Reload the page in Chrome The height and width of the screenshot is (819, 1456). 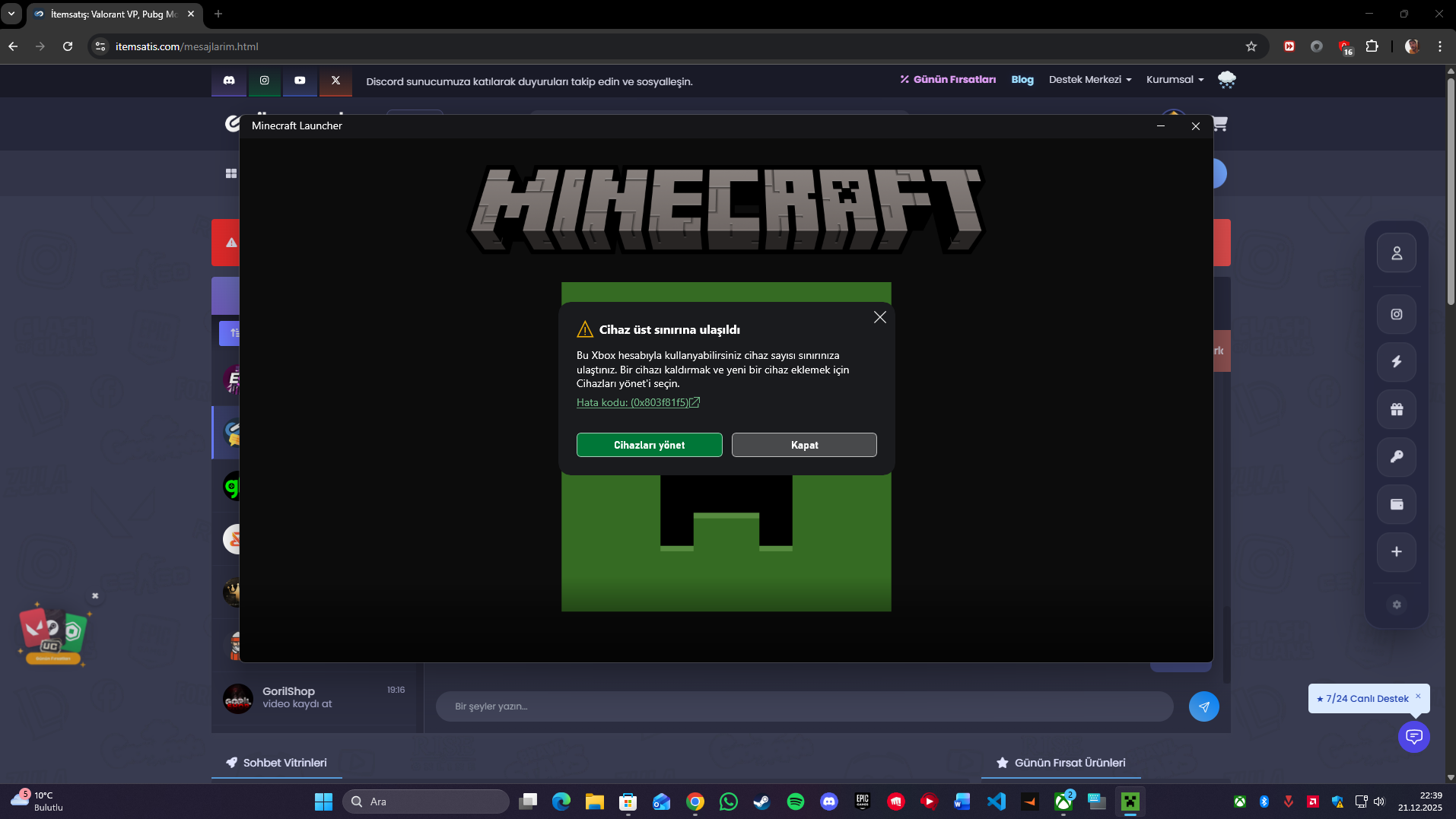pos(68,46)
